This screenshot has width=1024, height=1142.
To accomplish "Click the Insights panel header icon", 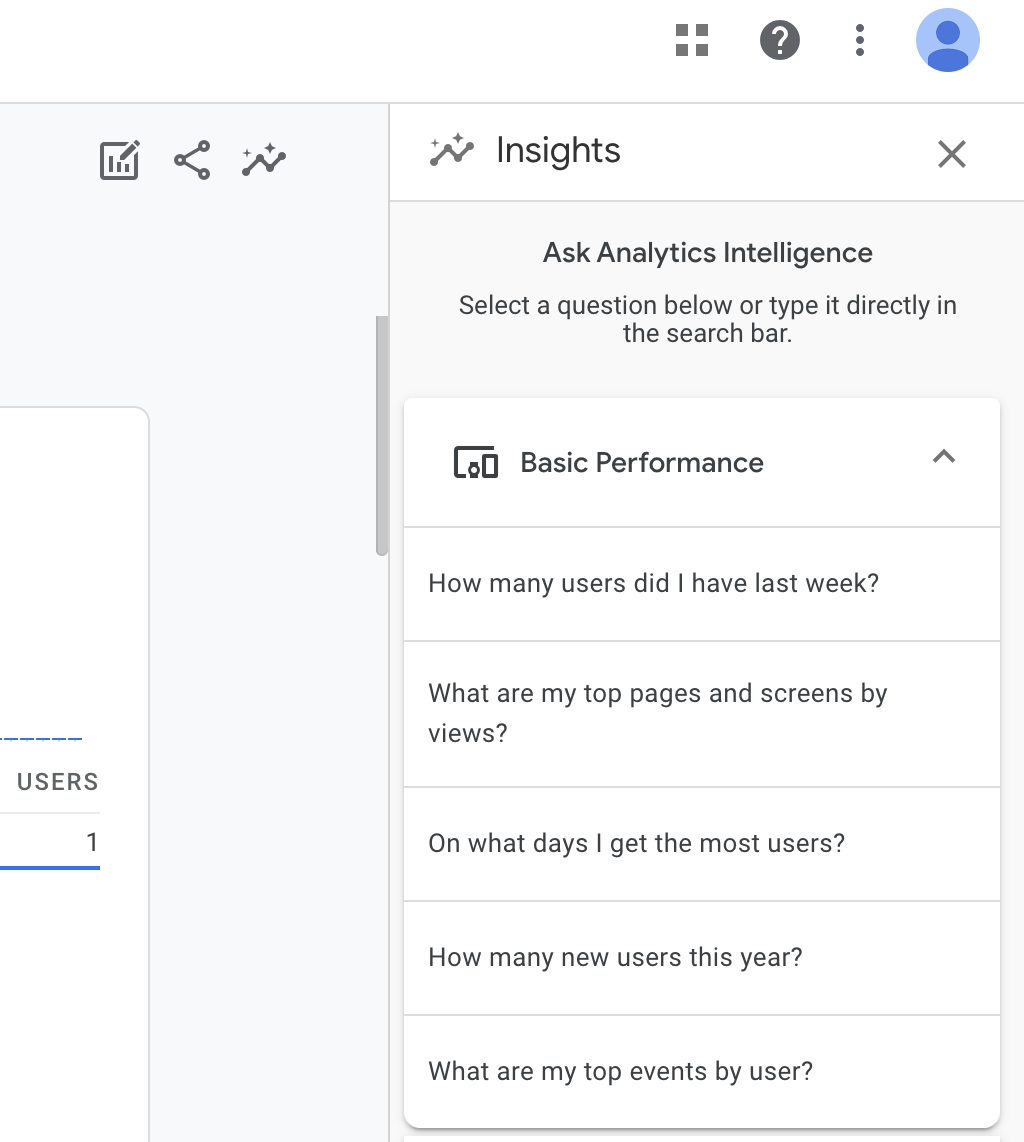I will coord(452,151).
